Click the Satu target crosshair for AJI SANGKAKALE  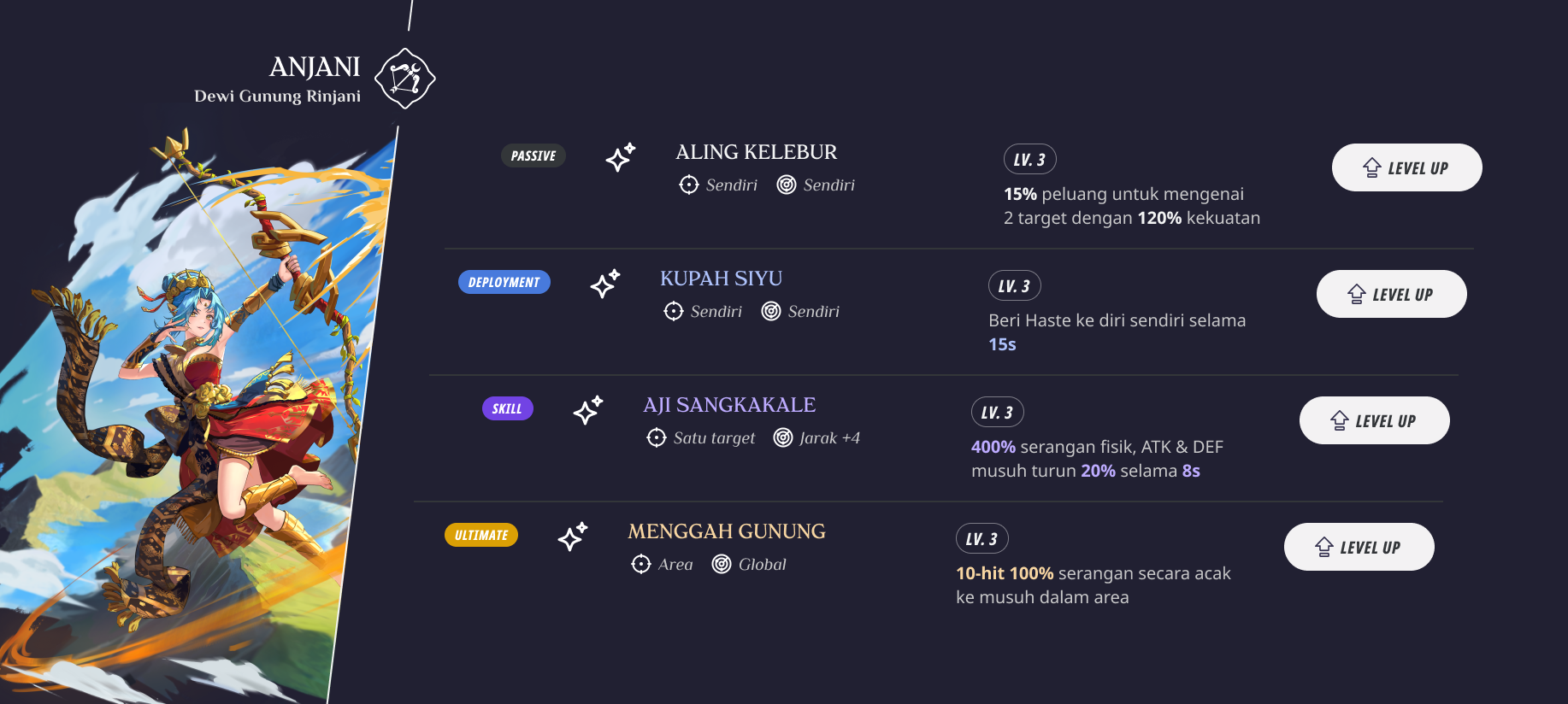[x=656, y=438]
